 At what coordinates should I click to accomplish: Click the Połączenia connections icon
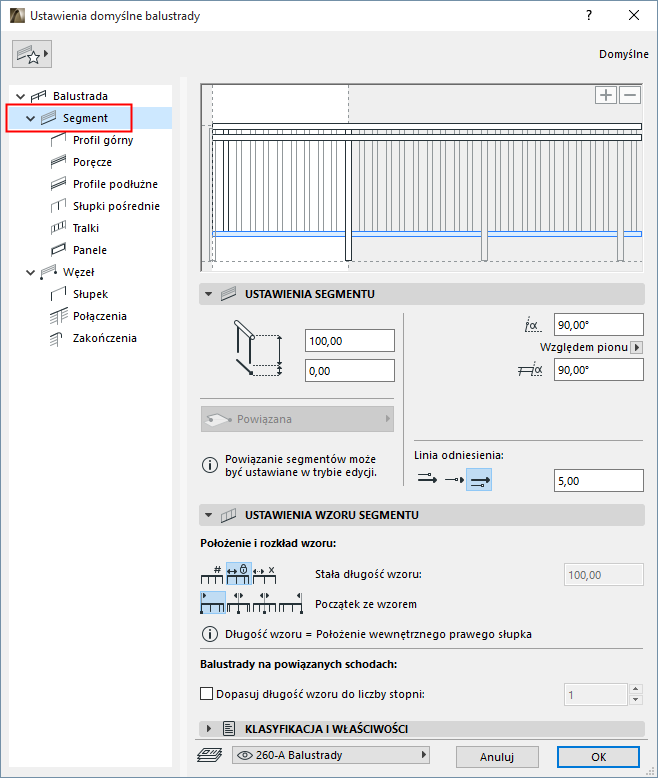[58, 316]
